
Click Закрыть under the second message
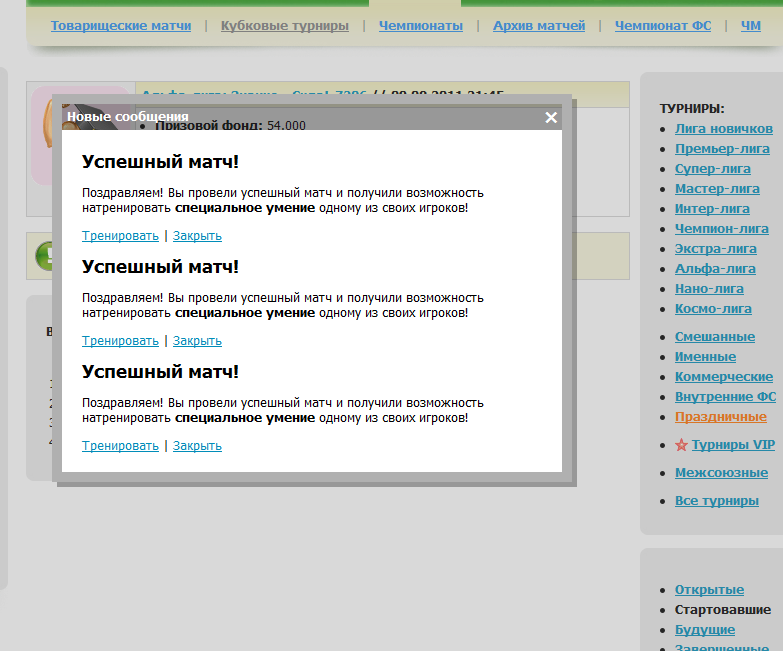[197, 341]
